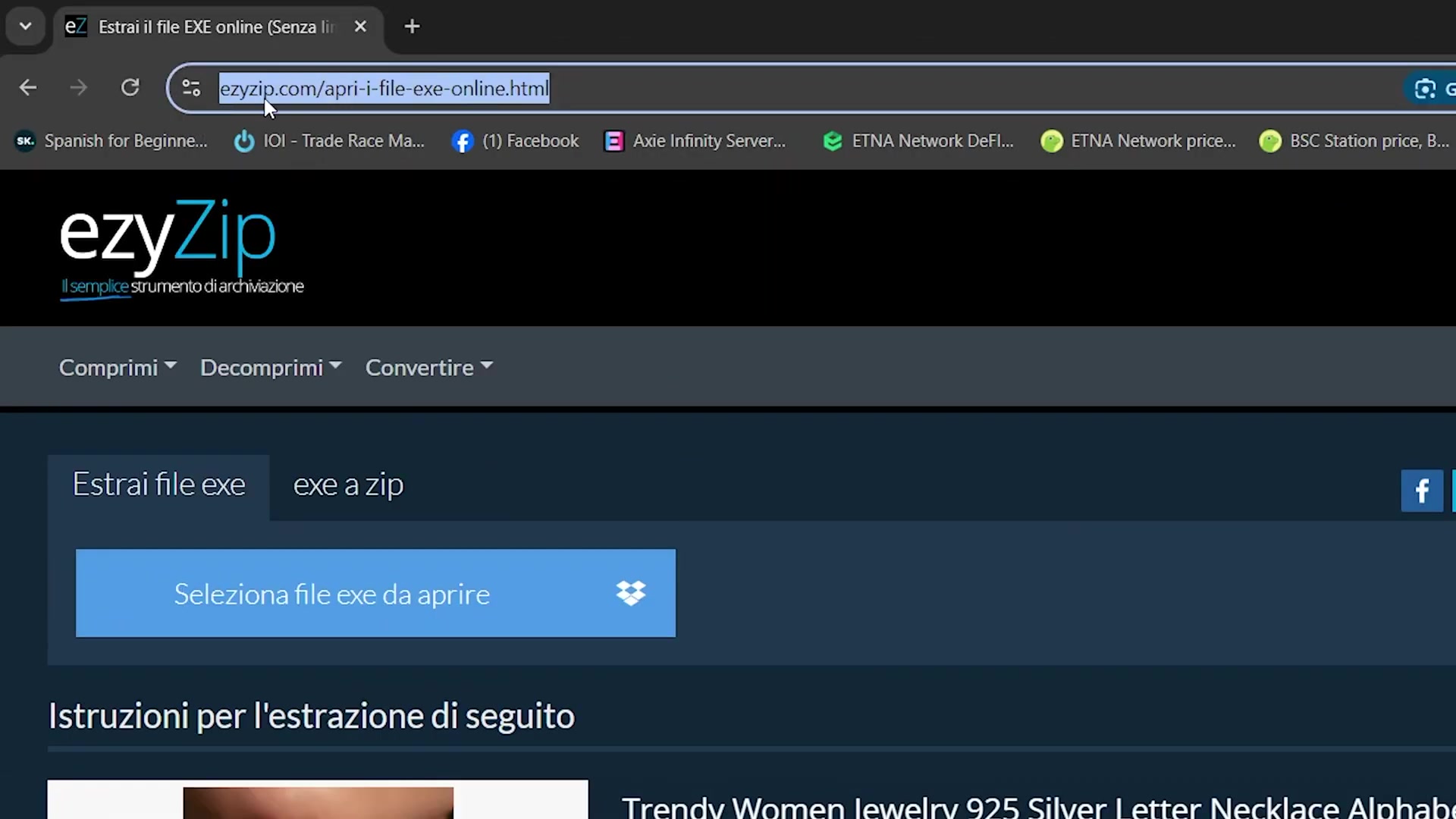
Task: Open the (1) Facebook bookmark
Action: click(516, 141)
